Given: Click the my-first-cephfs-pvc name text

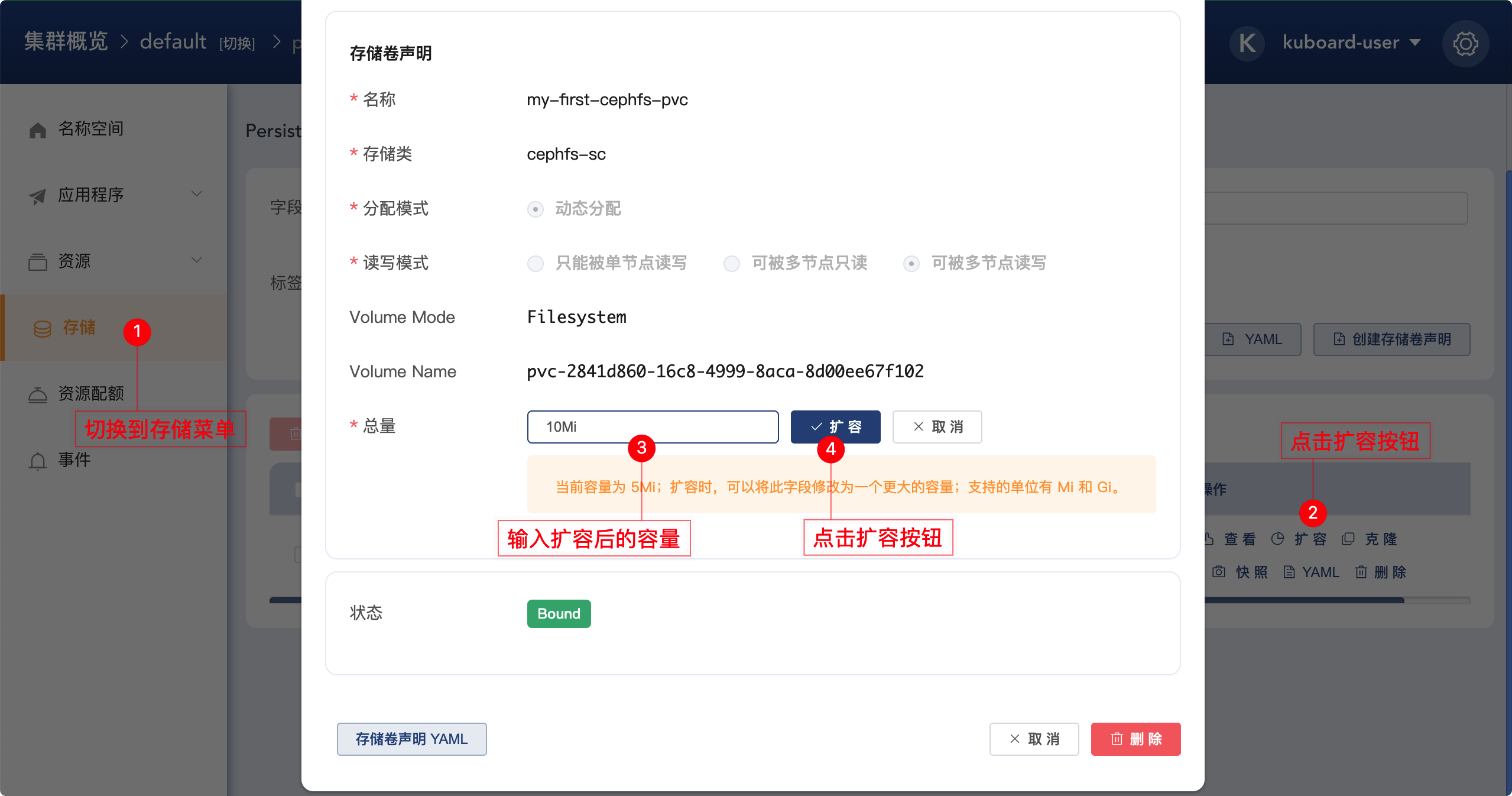Looking at the screenshot, I should tap(607, 99).
